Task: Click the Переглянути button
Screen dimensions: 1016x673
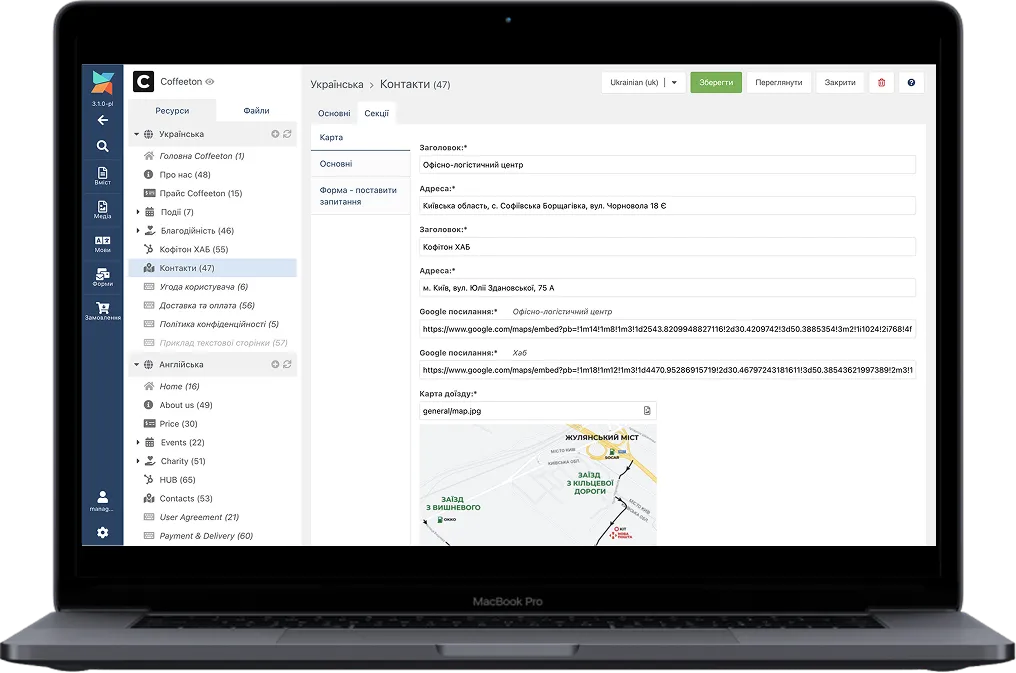Action: (779, 82)
